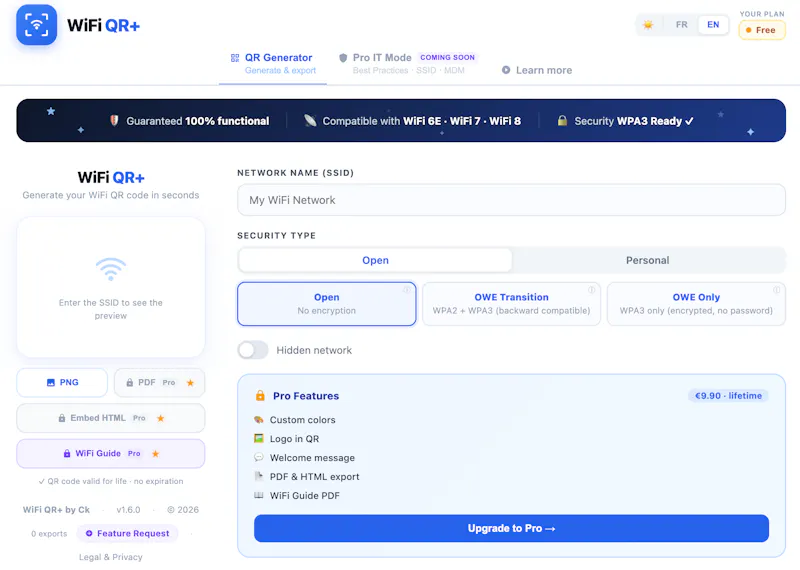Click the shield icon next to Guaranteed 100% functional
This screenshot has height=570, width=800.
coord(114,120)
